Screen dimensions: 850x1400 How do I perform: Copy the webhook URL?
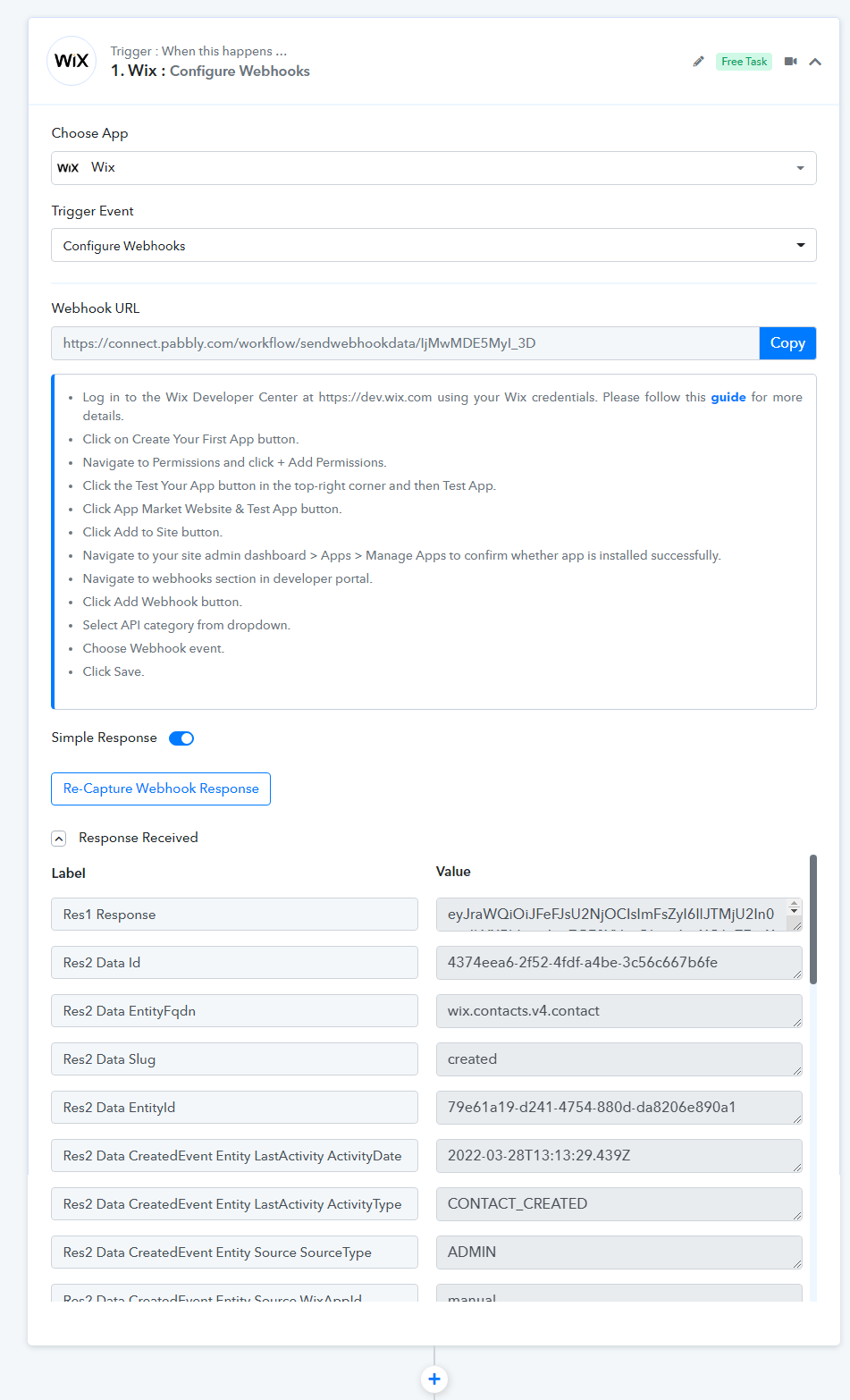coord(787,343)
